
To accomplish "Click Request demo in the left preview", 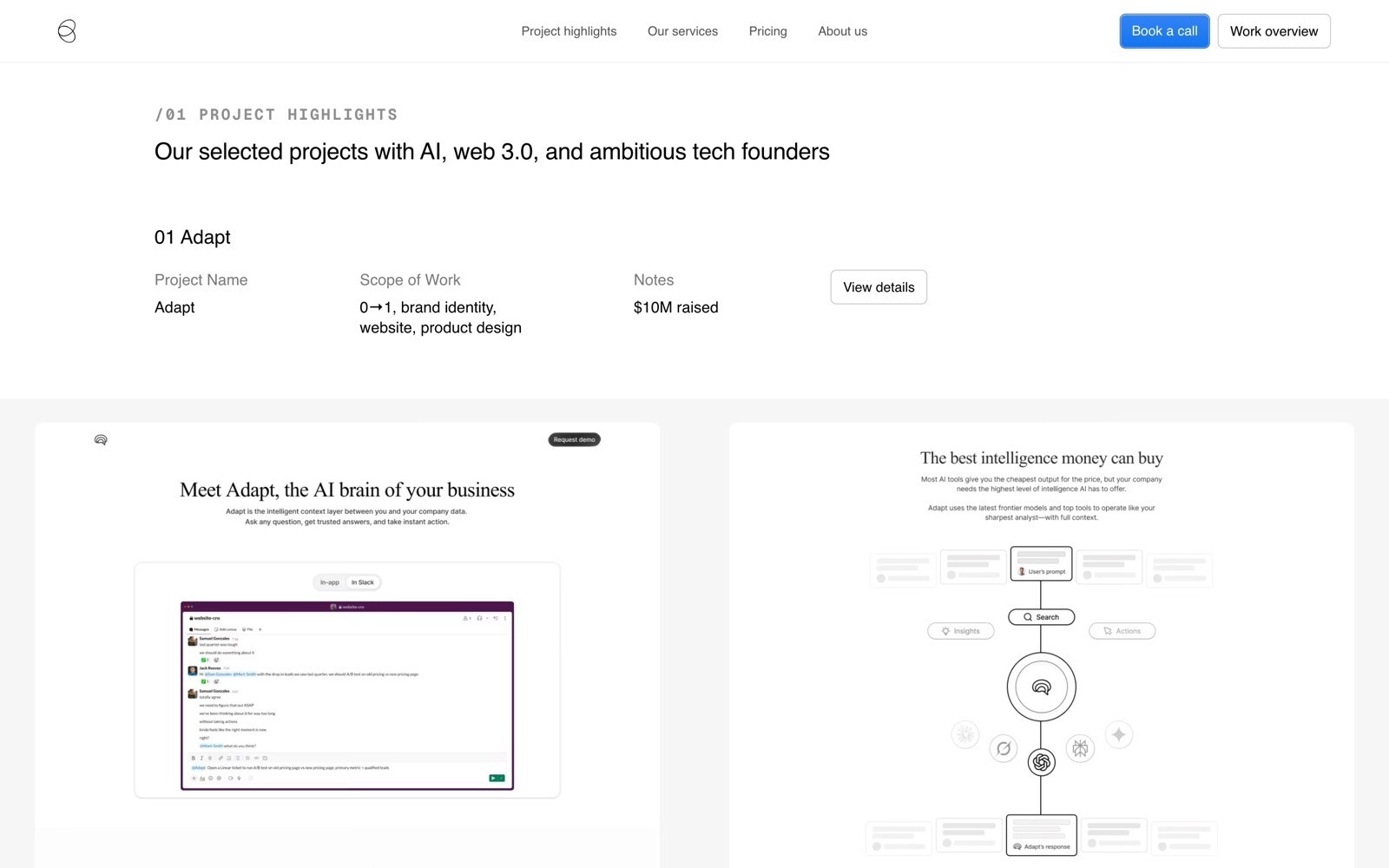I will (575, 439).
